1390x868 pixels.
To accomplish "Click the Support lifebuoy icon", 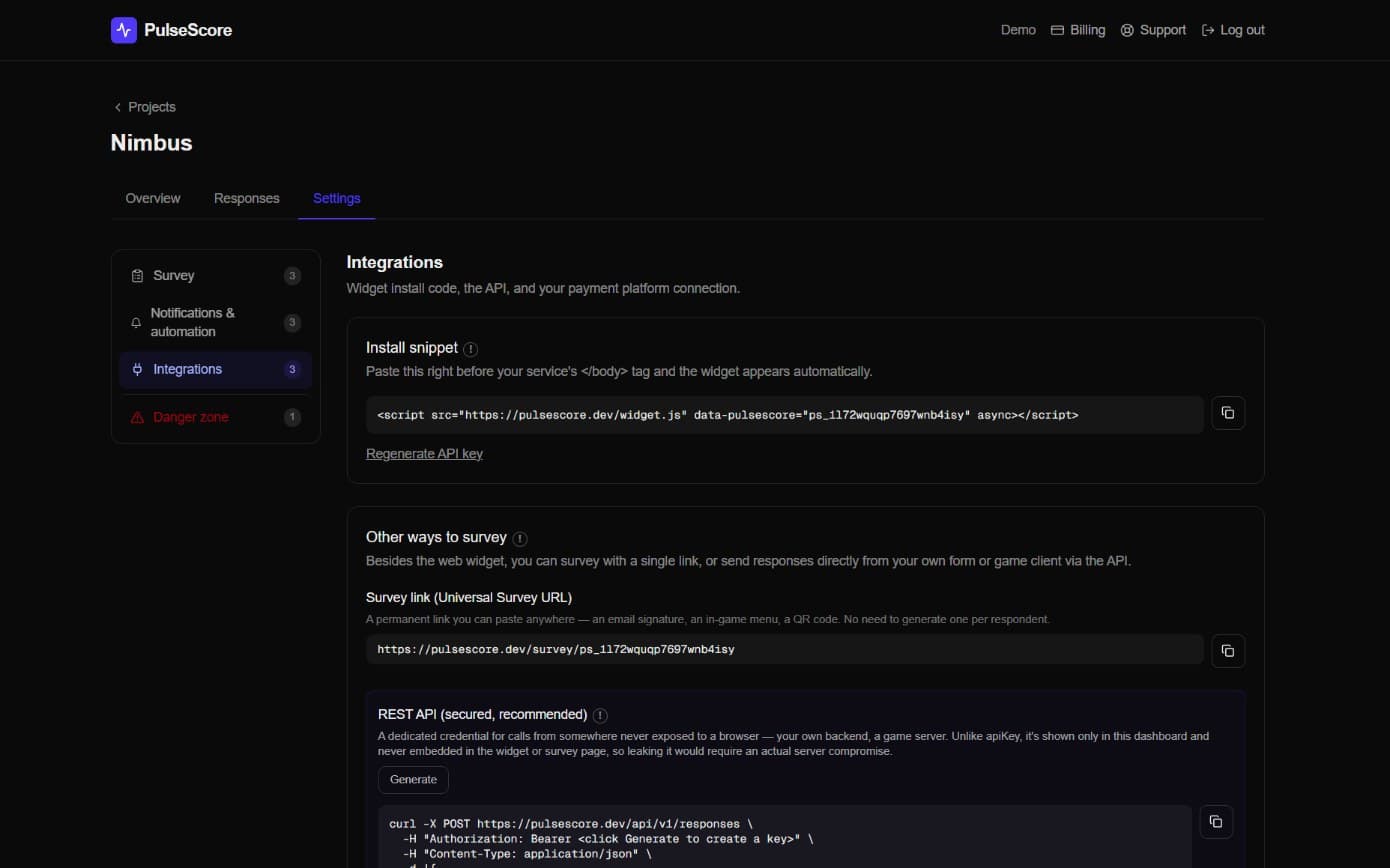I will (1127, 30).
